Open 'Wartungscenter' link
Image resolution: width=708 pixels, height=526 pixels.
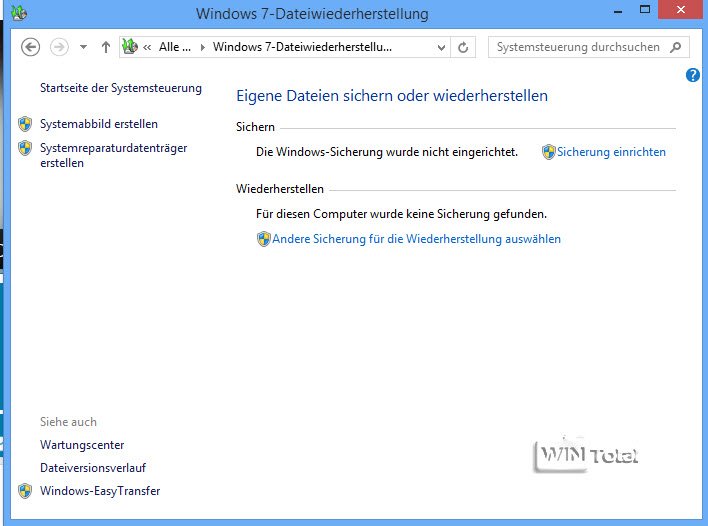82,445
